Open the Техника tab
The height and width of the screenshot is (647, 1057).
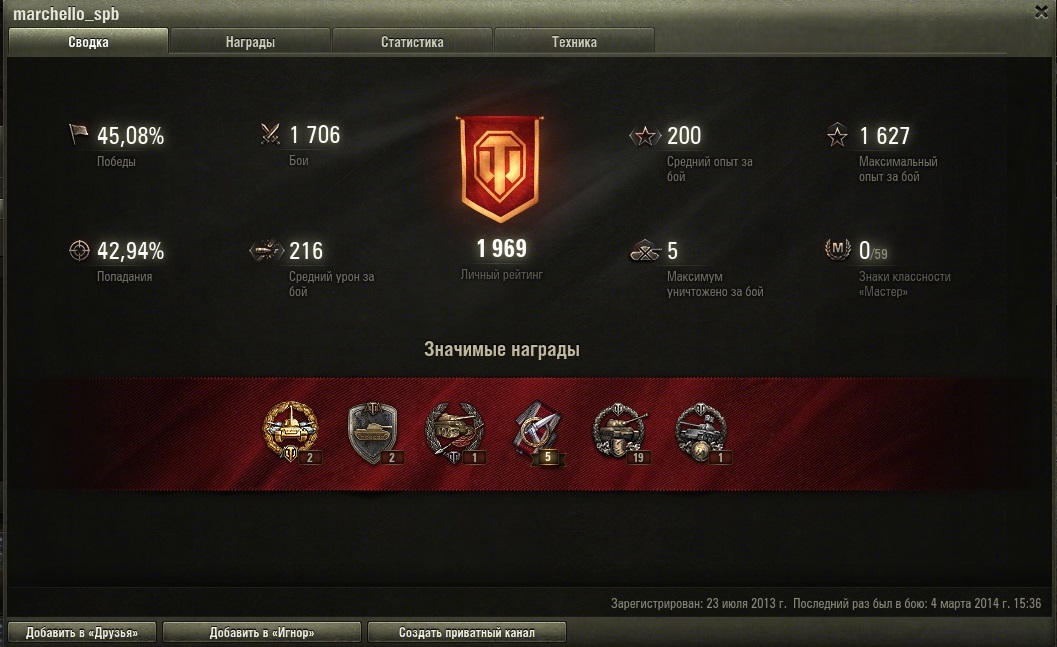tap(574, 42)
